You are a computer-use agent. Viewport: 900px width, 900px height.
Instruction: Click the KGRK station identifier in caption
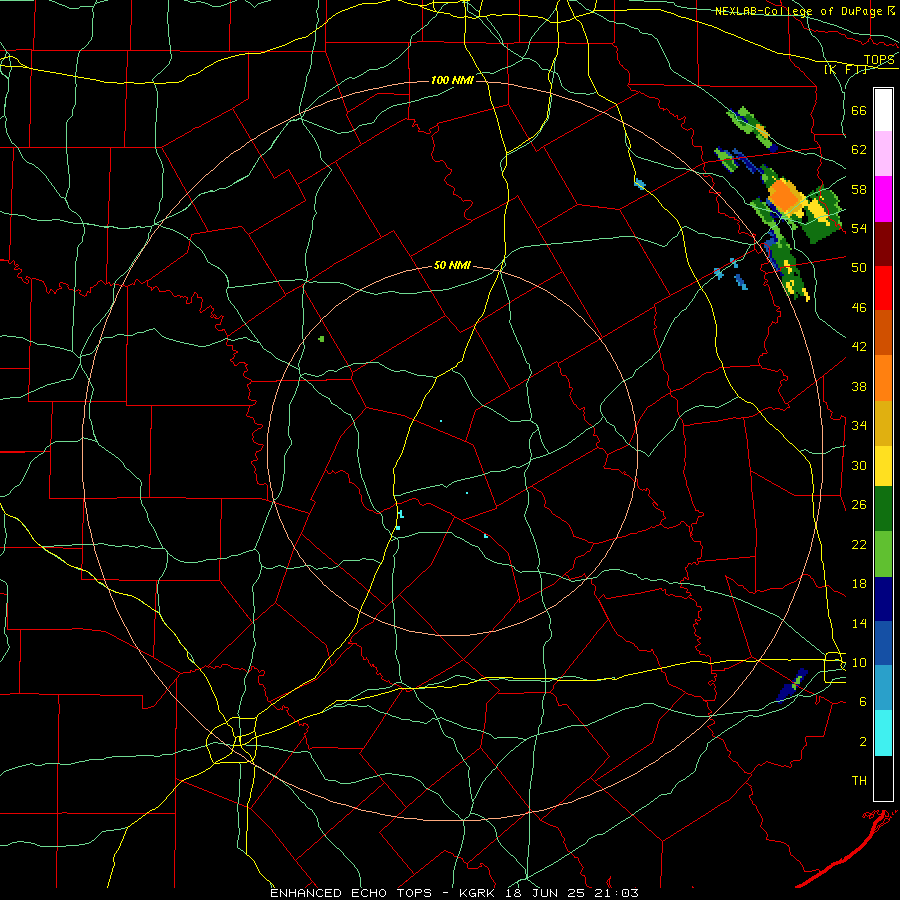[480, 893]
